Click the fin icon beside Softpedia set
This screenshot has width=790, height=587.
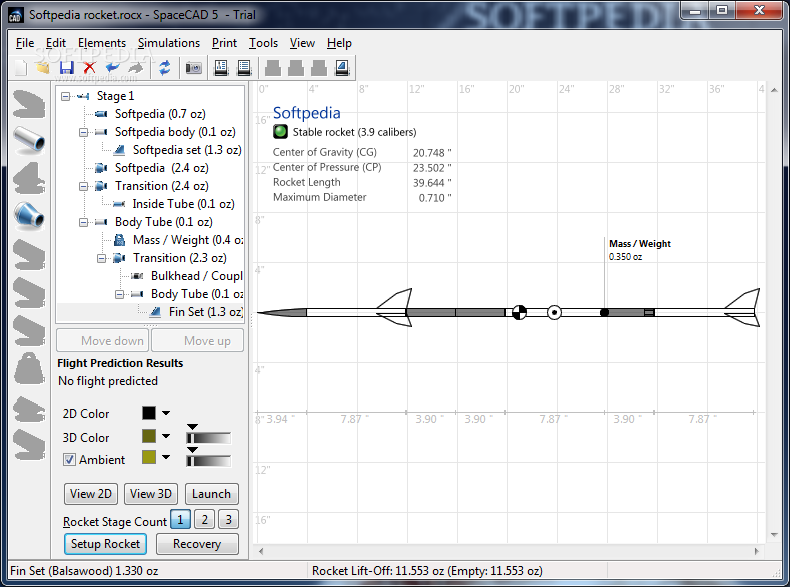[x=119, y=150]
